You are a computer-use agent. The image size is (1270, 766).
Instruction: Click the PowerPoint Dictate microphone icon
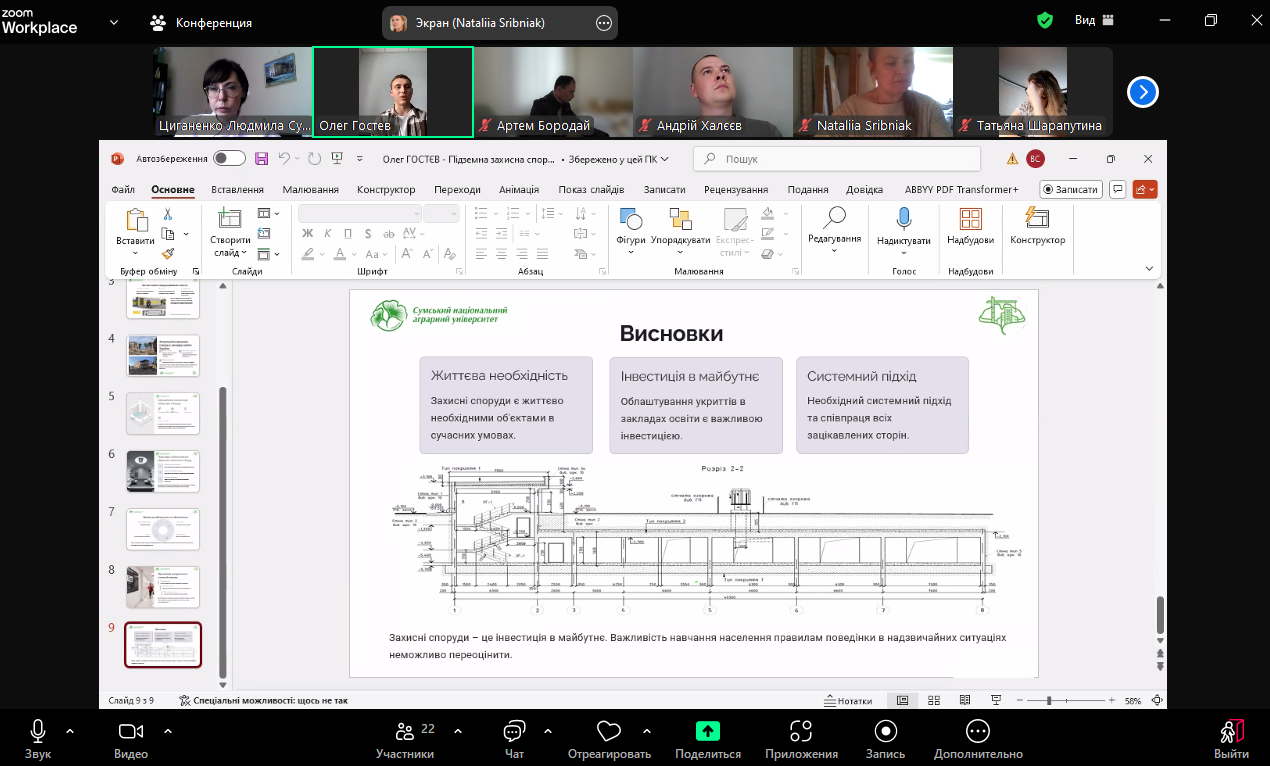(x=903, y=219)
